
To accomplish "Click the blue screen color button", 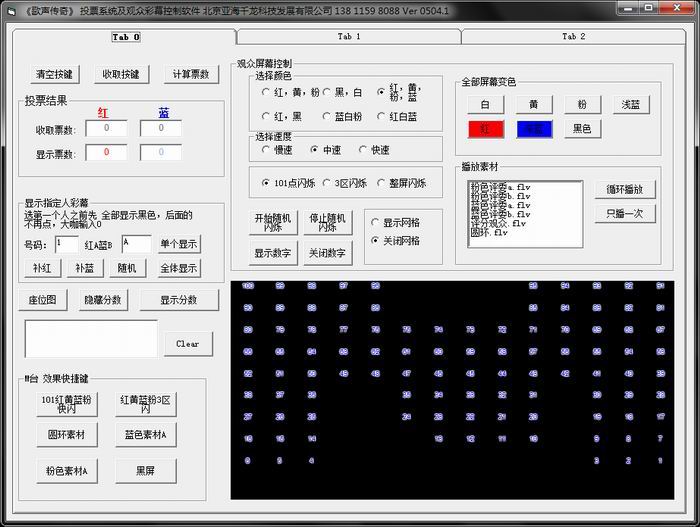I will tap(534, 129).
